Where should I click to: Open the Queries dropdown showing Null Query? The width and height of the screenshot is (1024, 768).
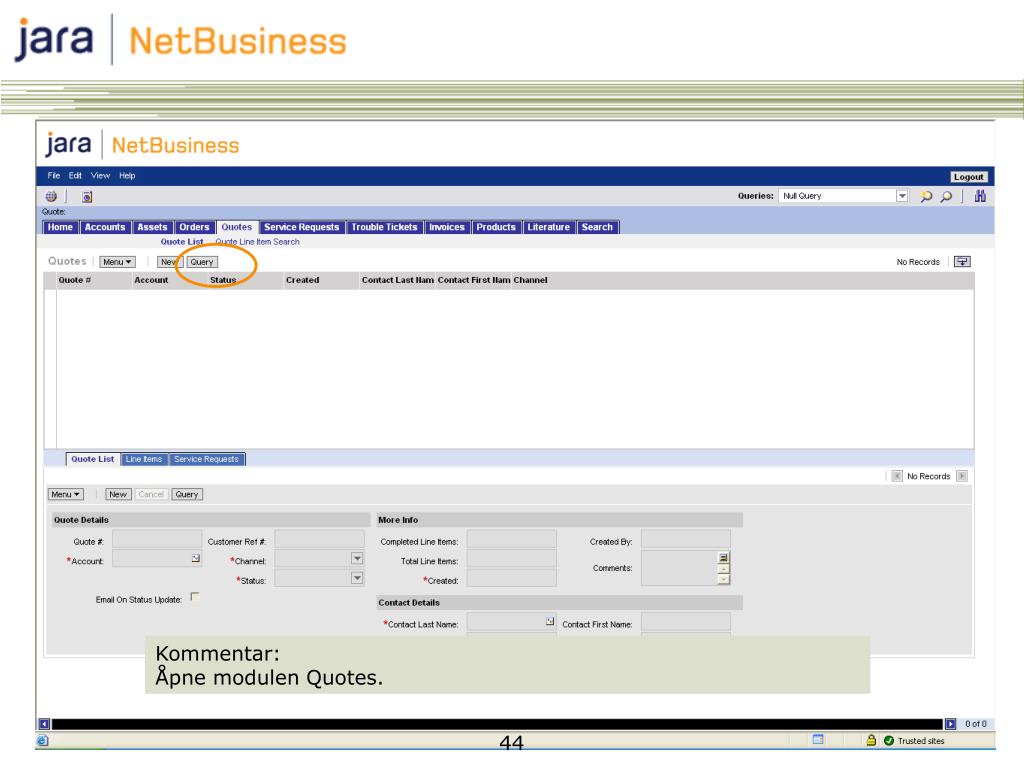pos(902,196)
